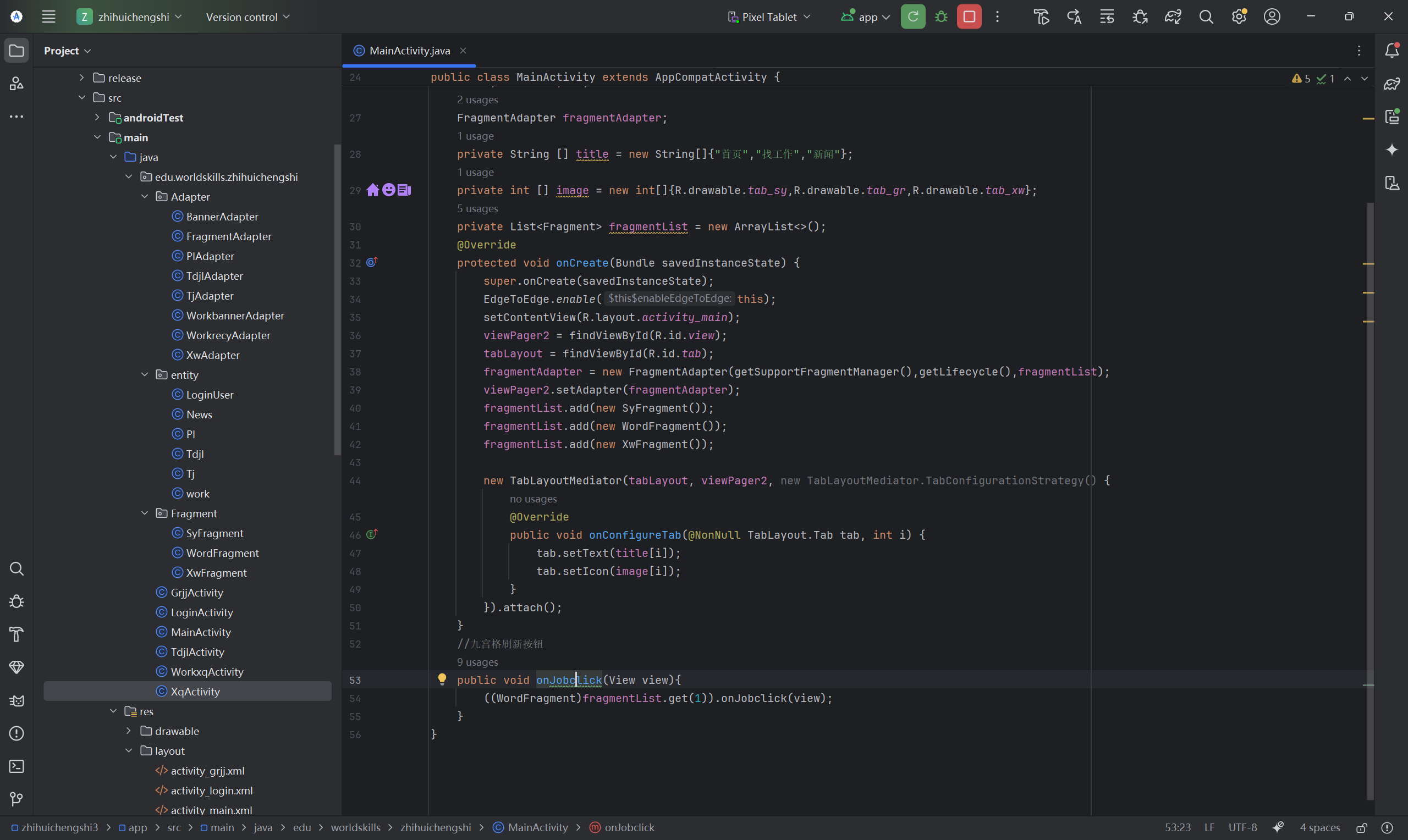Collapse the Adapter package folder
1408x840 pixels.
click(145, 196)
